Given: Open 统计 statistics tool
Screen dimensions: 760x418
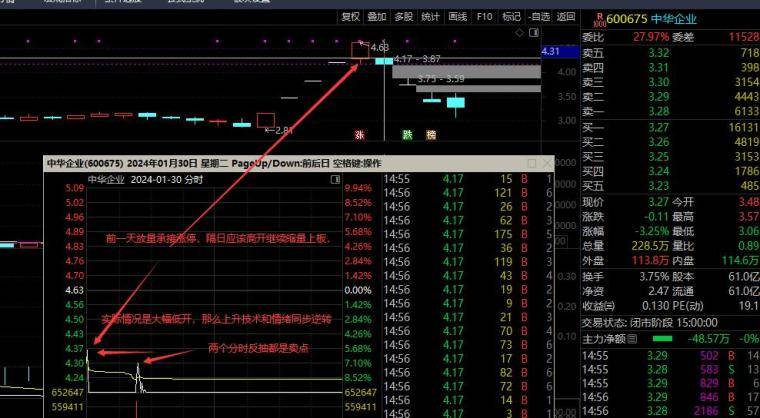Looking at the screenshot, I should click(430, 16).
